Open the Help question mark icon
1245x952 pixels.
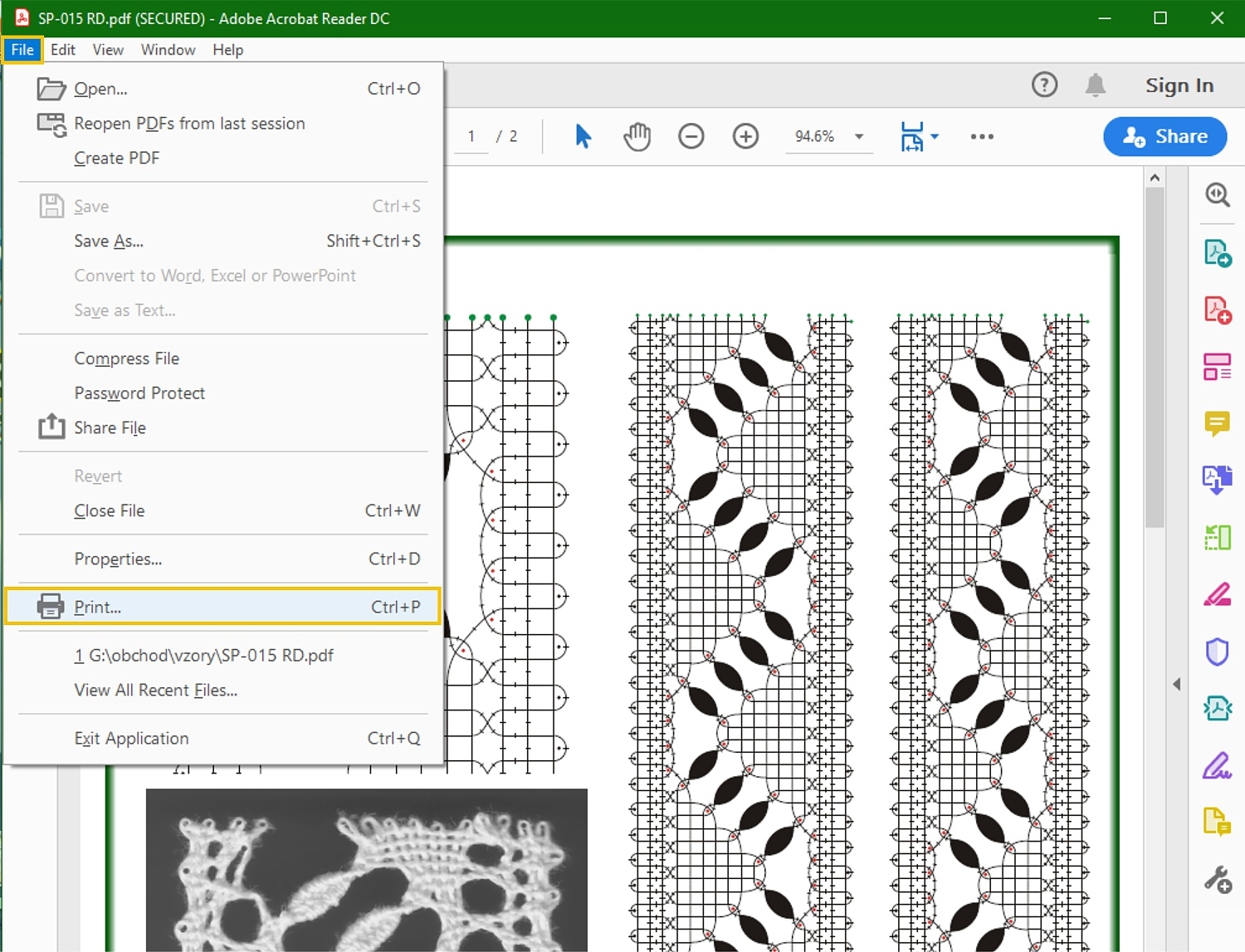click(x=1044, y=85)
